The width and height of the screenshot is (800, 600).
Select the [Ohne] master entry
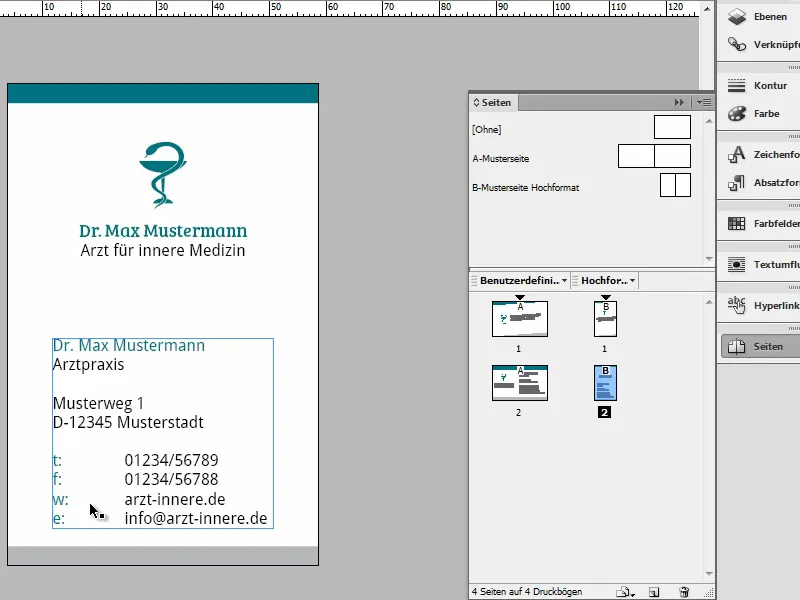coord(487,130)
